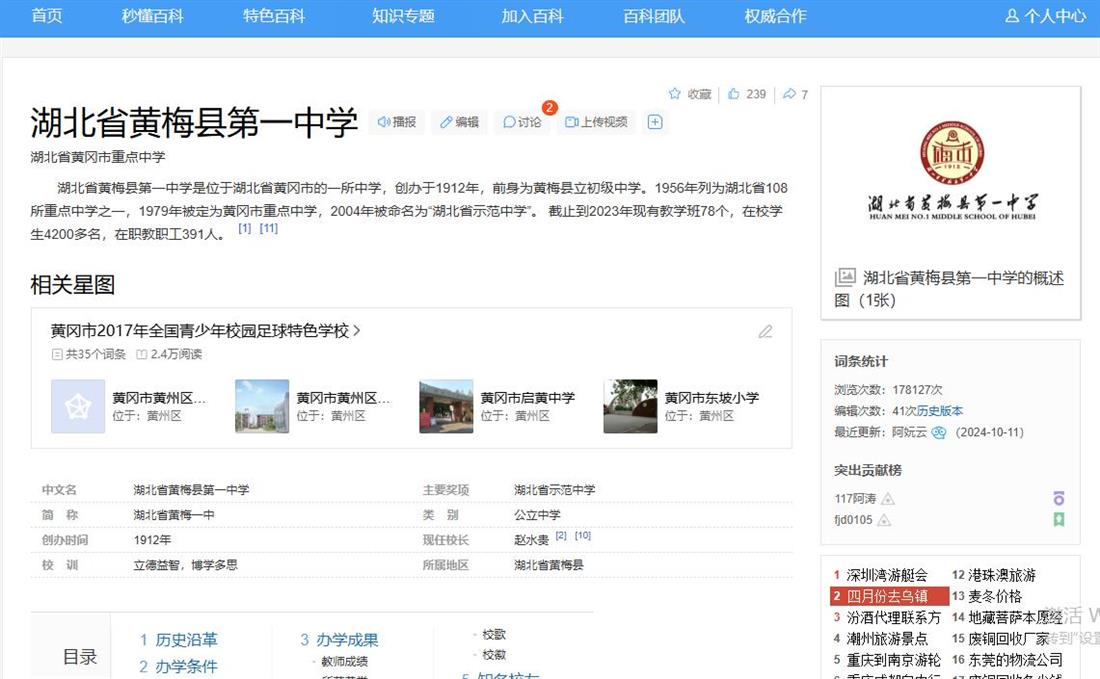Jump to 2 办学条件 in the catalog
1100x679 pixels.
click(178, 666)
